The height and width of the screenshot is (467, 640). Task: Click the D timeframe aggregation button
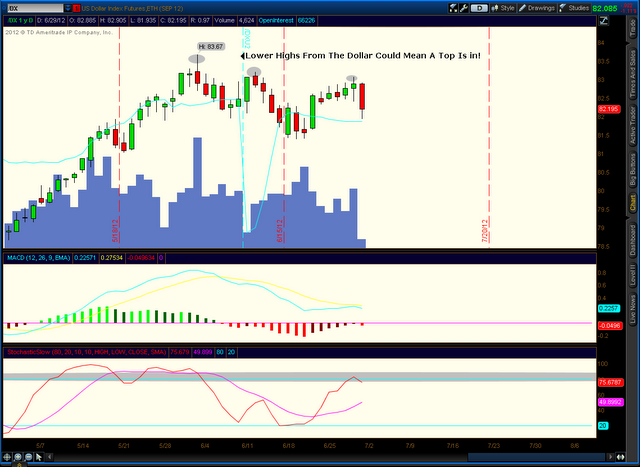coord(479,8)
